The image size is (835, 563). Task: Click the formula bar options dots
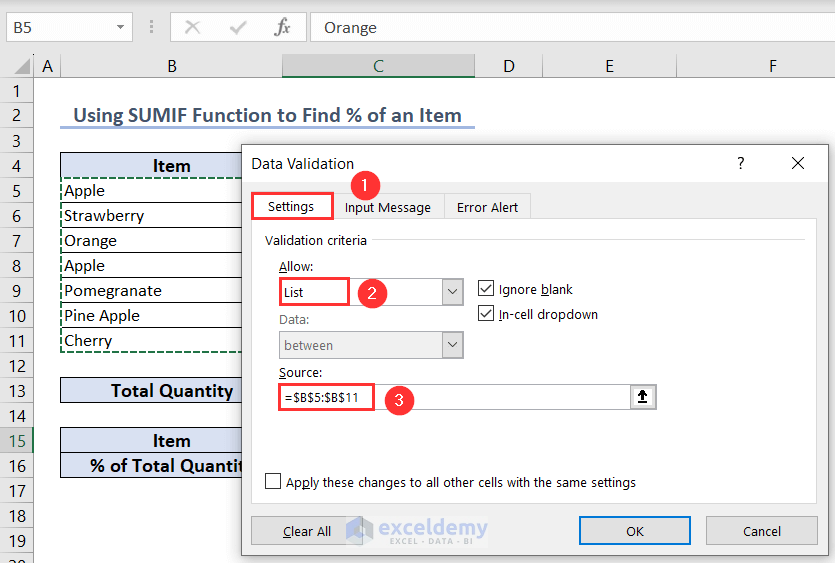pos(151,27)
